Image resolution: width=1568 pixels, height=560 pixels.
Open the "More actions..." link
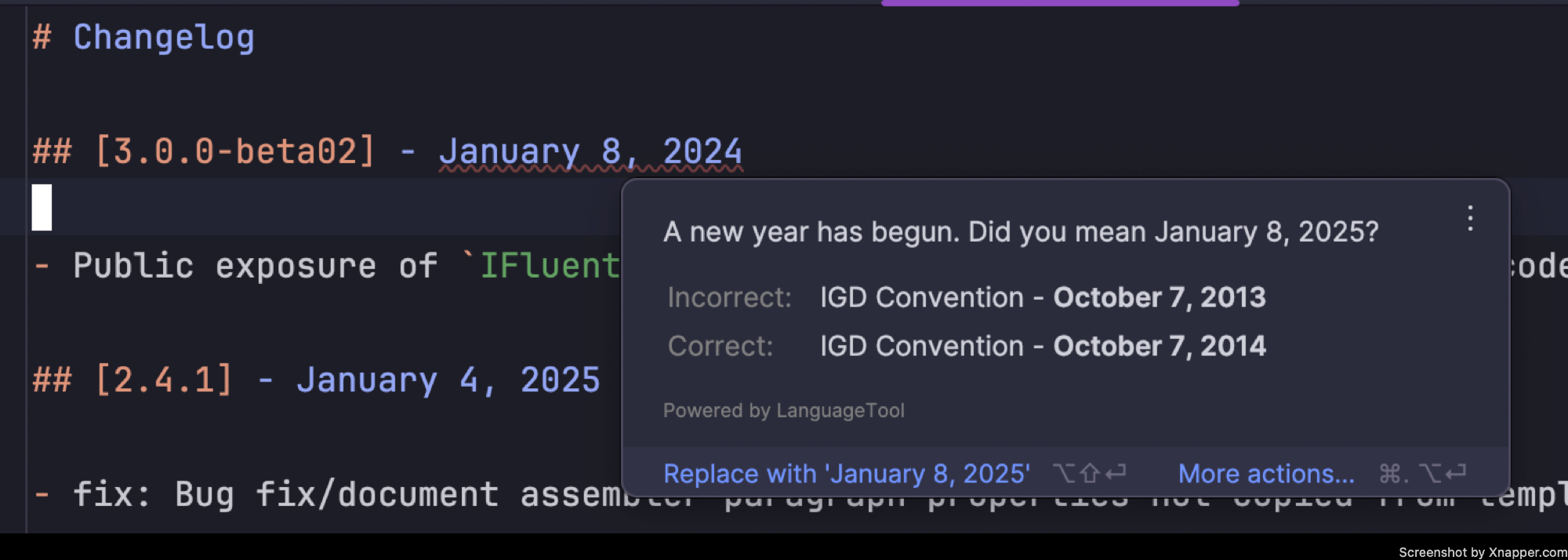coord(1266,474)
